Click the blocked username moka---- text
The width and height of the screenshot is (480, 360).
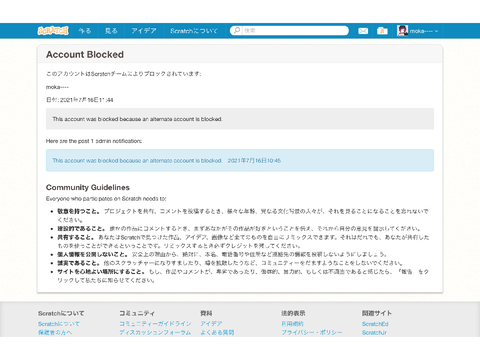[x=57, y=87]
